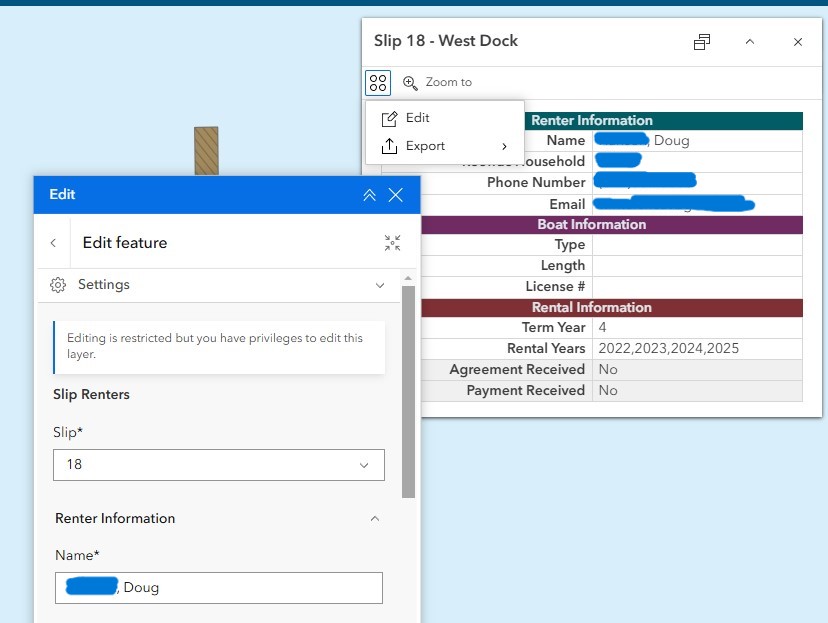This screenshot has width=828, height=623.
Task: Dock the Slip 18 popup using dock icon
Action: click(702, 42)
